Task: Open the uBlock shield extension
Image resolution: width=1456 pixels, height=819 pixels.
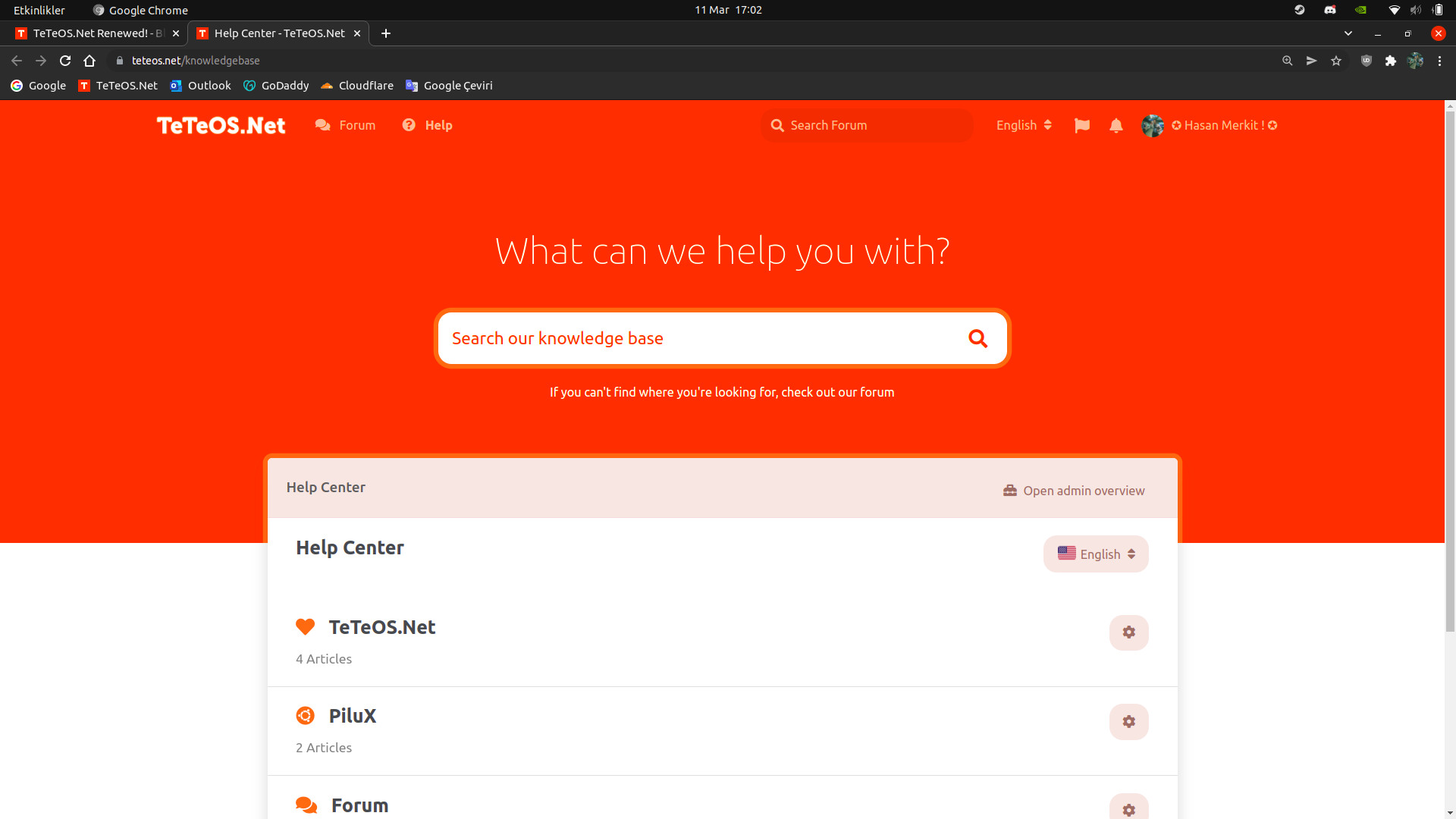Action: pos(1367,61)
